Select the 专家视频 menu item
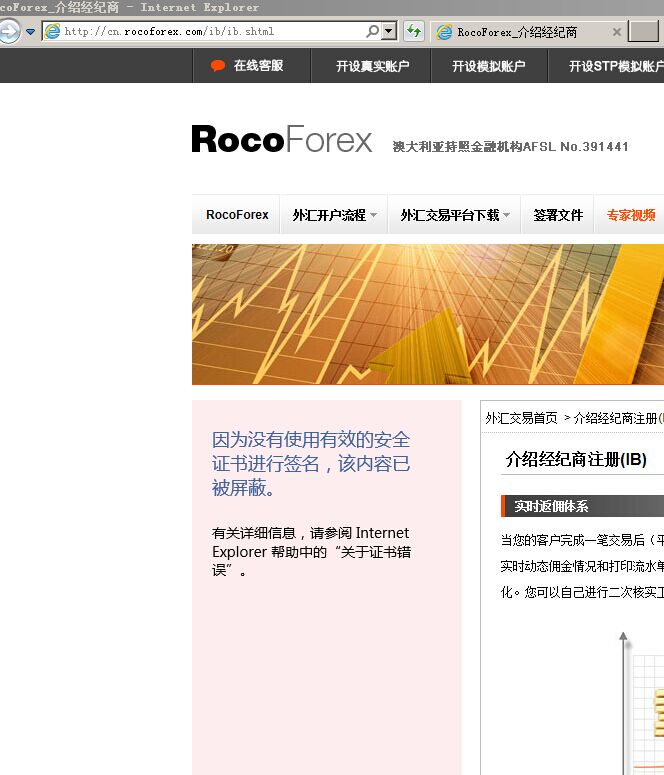The height and width of the screenshot is (775, 664). pyautogui.click(x=631, y=215)
